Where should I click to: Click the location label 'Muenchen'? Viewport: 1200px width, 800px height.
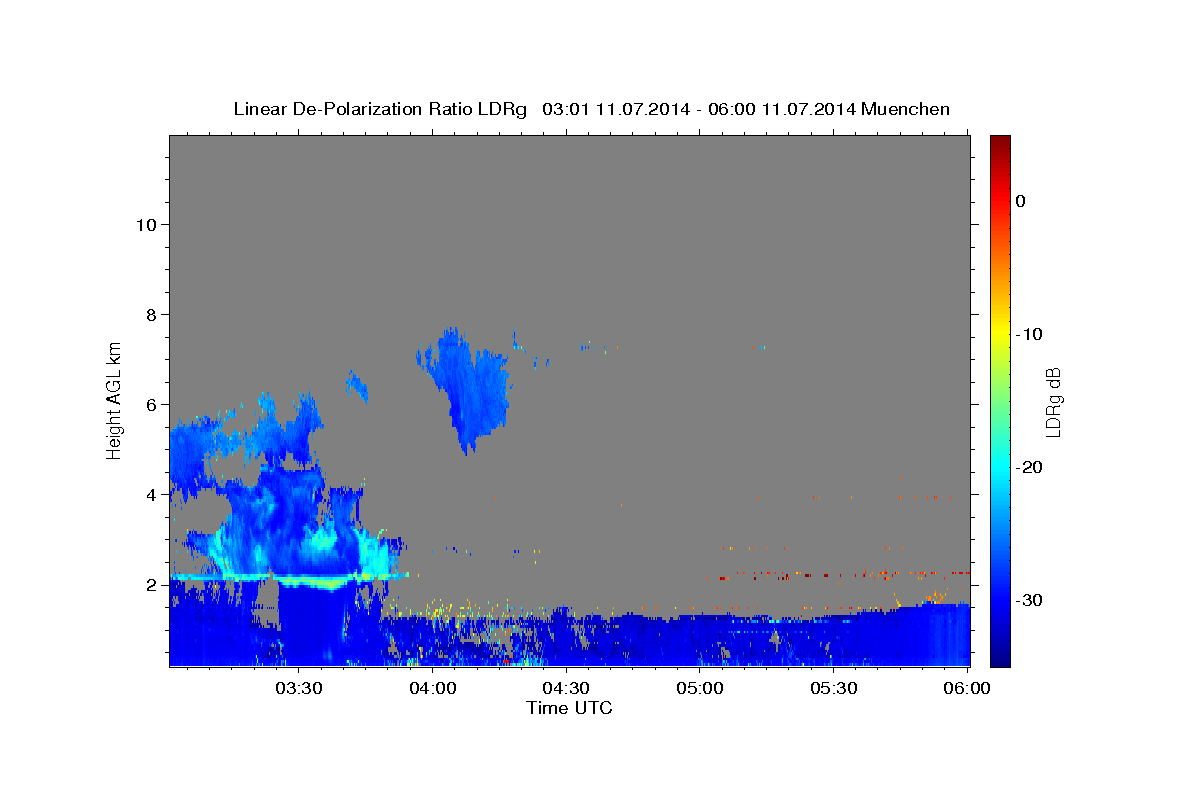pos(906,109)
